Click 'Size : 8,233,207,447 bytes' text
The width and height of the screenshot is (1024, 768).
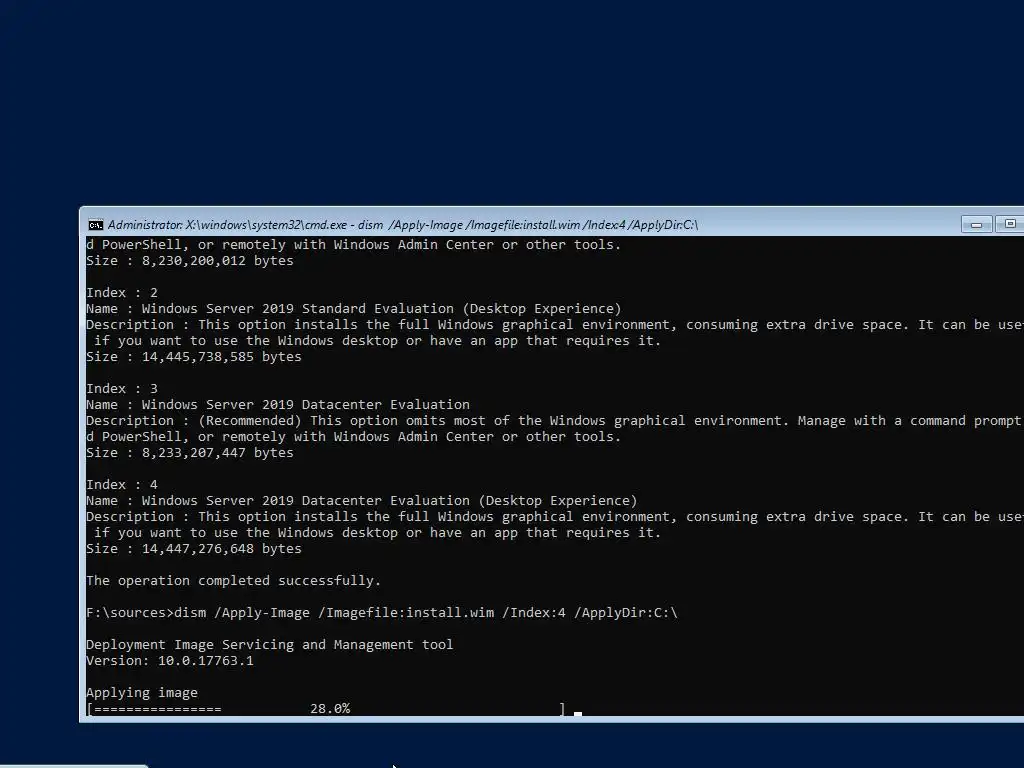[x=190, y=453]
